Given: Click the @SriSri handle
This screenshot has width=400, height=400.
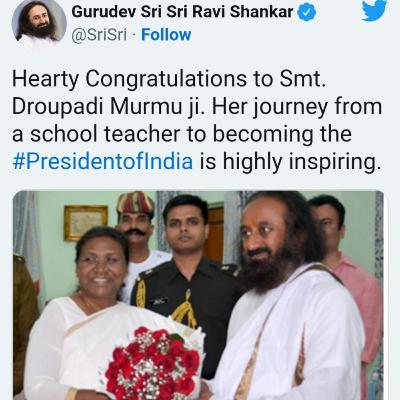Looking at the screenshot, I should click(99, 35).
